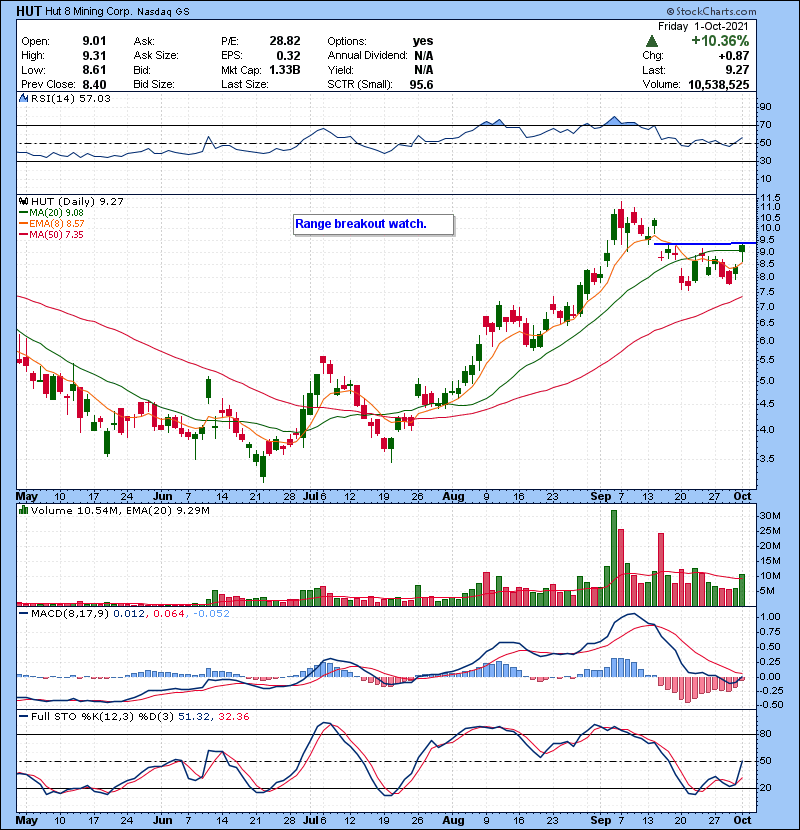The image size is (800, 830).
Task: Click the 'Volume 10.54M, EMA(20) 9.29M' label
Action: (120, 511)
